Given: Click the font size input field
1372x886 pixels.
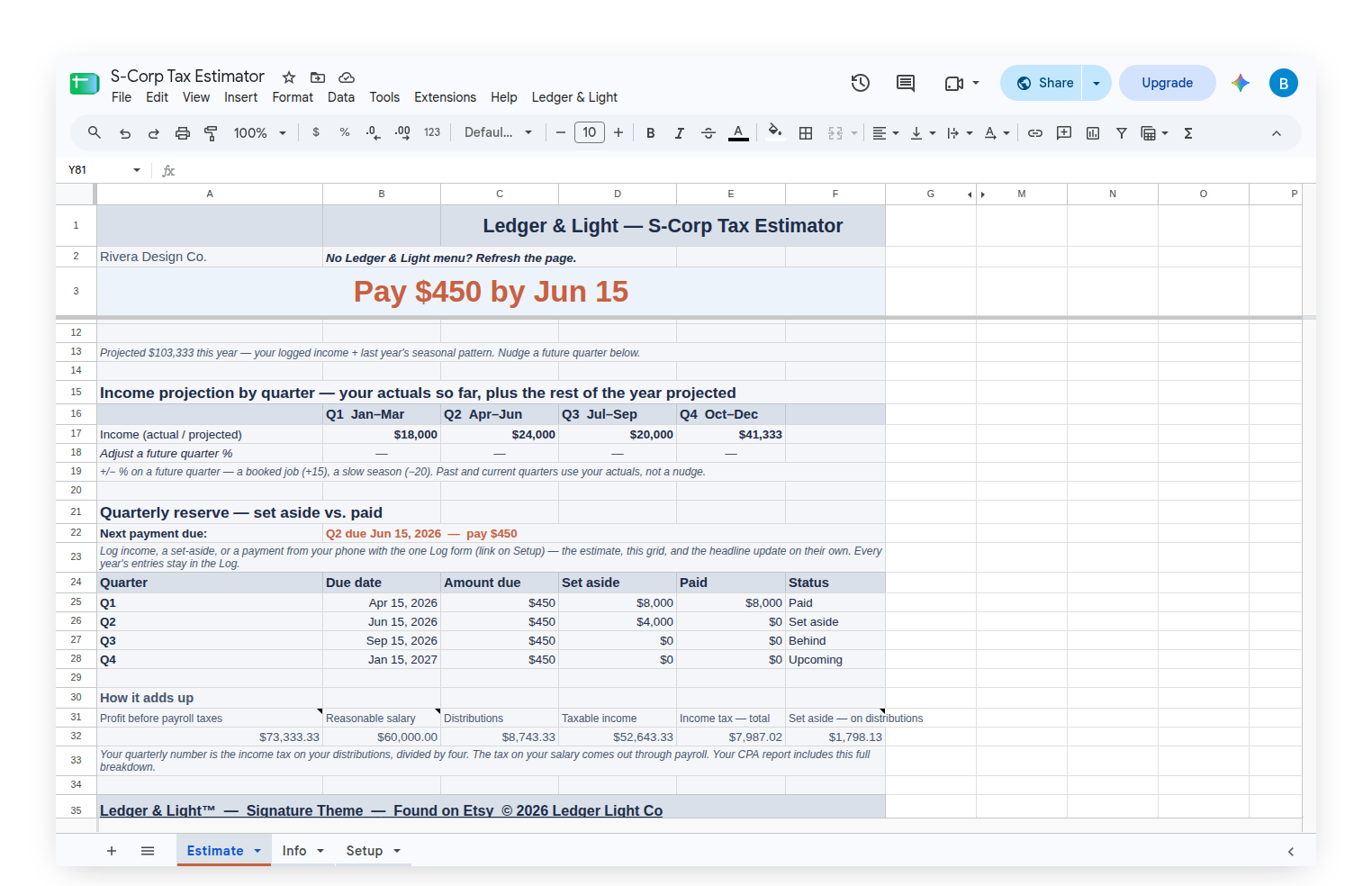Looking at the screenshot, I should 590,132.
